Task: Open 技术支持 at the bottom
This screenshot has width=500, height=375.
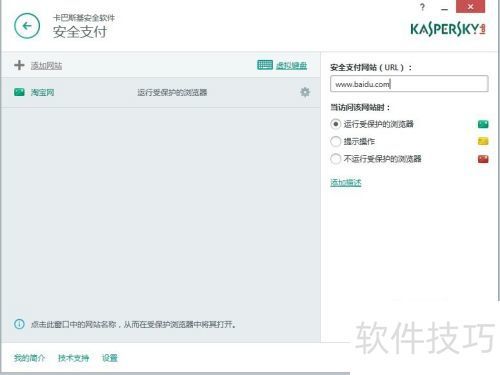Action: [x=73, y=358]
